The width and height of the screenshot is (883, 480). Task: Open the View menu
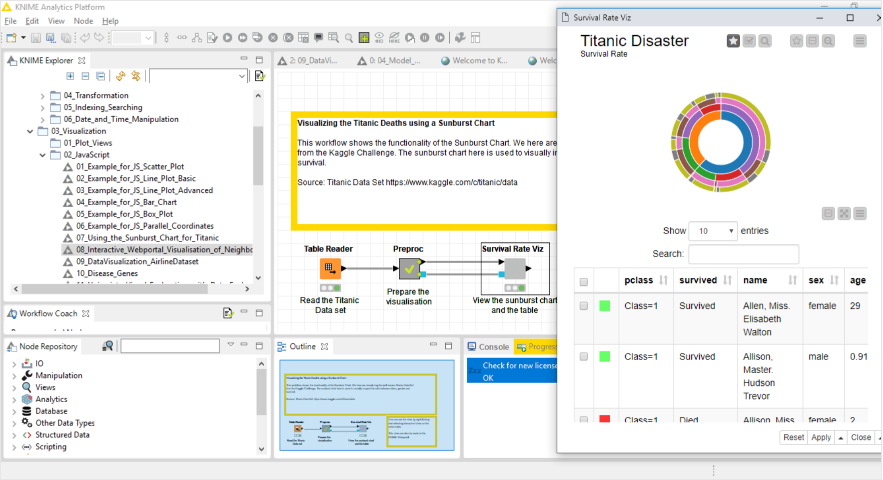[56, 21]
